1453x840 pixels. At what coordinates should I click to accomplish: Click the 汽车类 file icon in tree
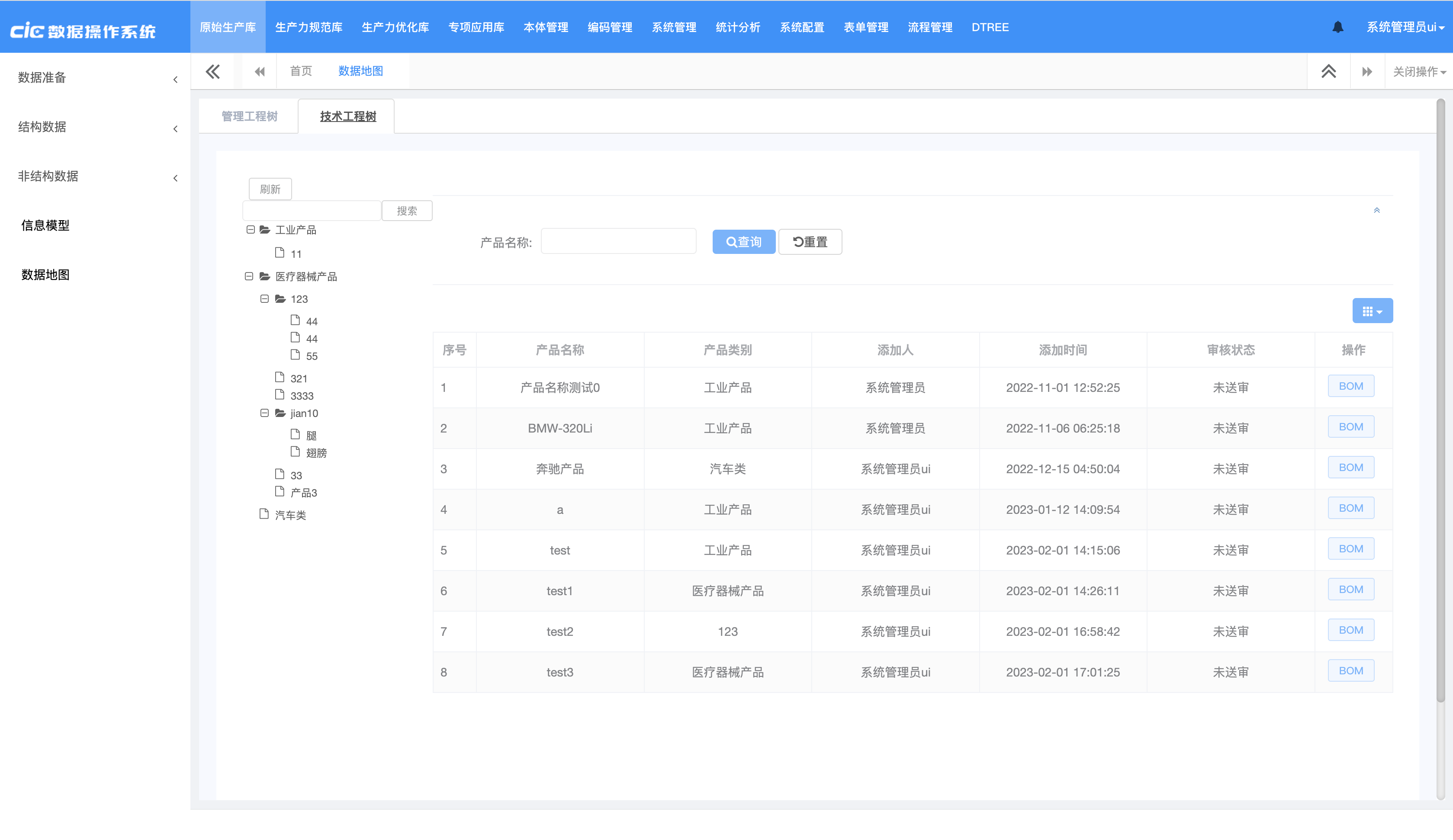264,514
